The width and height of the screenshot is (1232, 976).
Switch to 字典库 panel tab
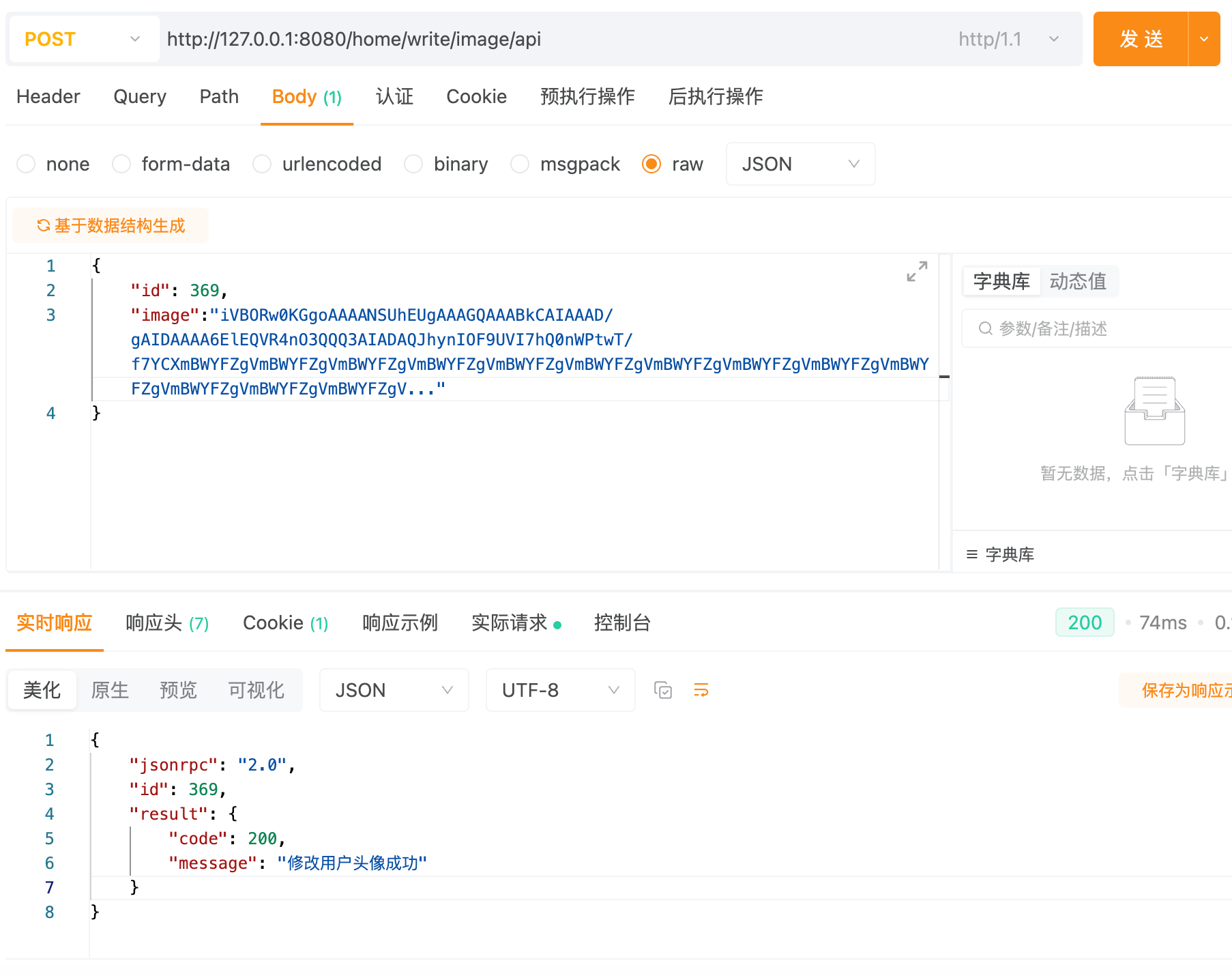coord(1001,281)
